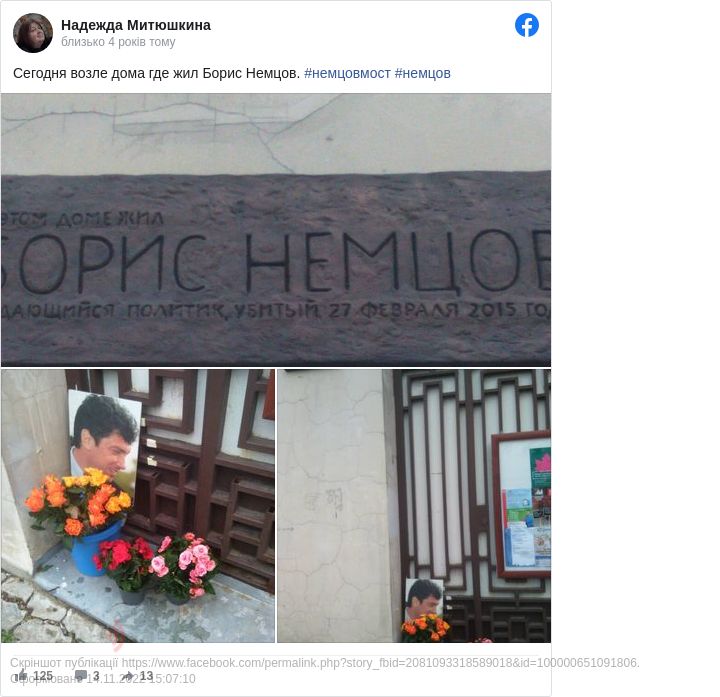The width and height of the screenshot is (720, 697).
Task: Open the memorial plaque photo
Action: (x=276, y=230)
